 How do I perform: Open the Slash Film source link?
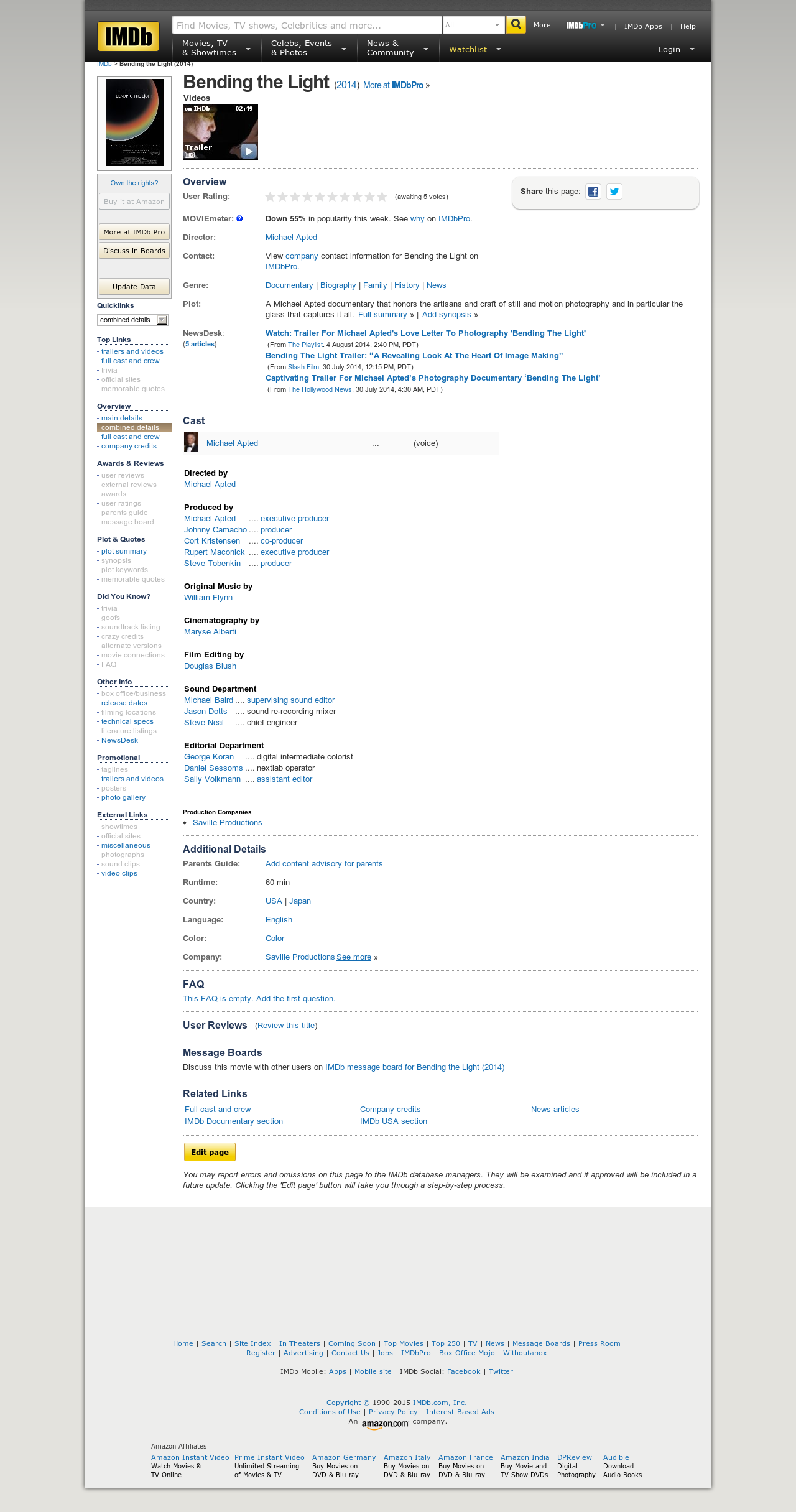[303, 367]
